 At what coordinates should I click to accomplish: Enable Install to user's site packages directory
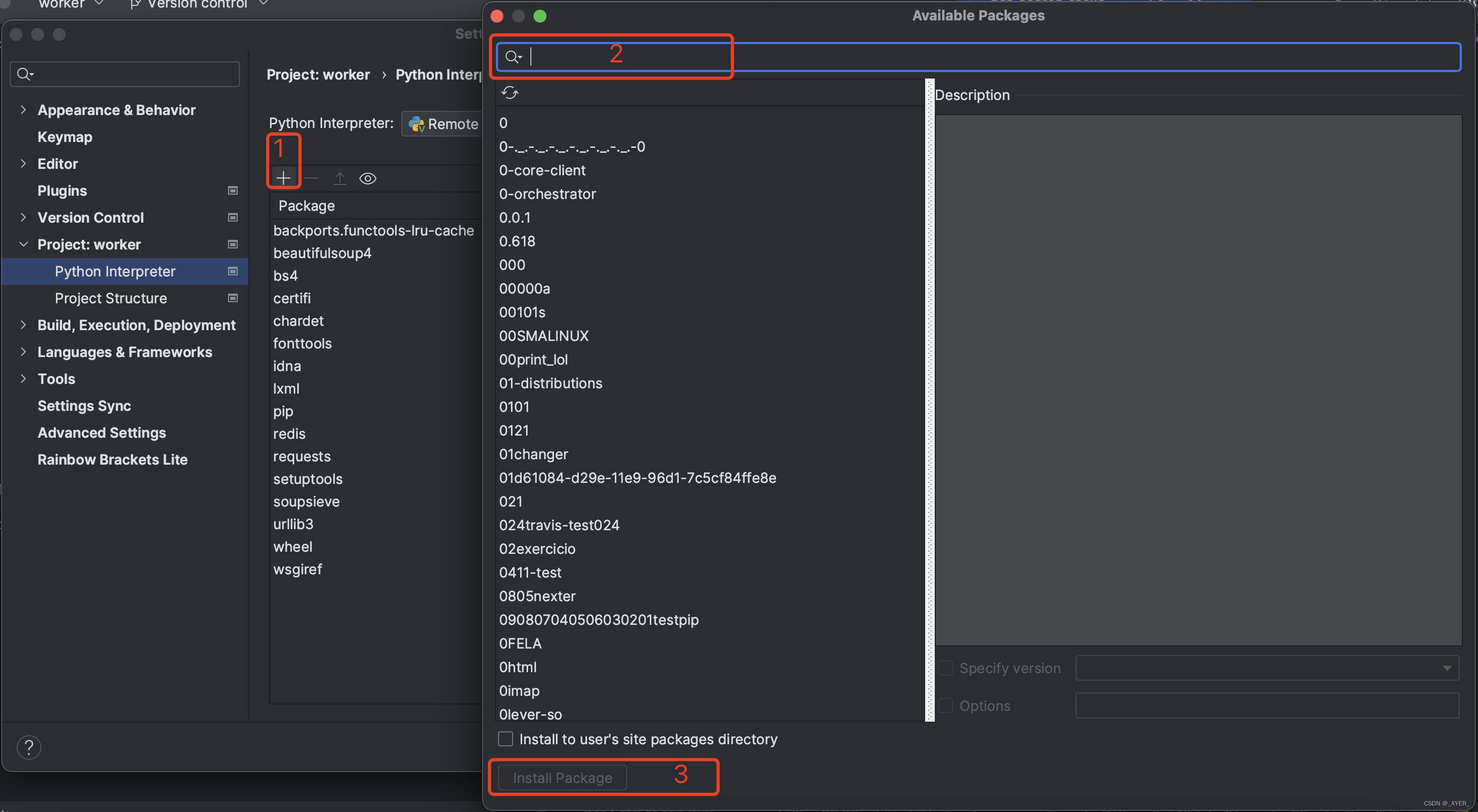click(506, 738)
